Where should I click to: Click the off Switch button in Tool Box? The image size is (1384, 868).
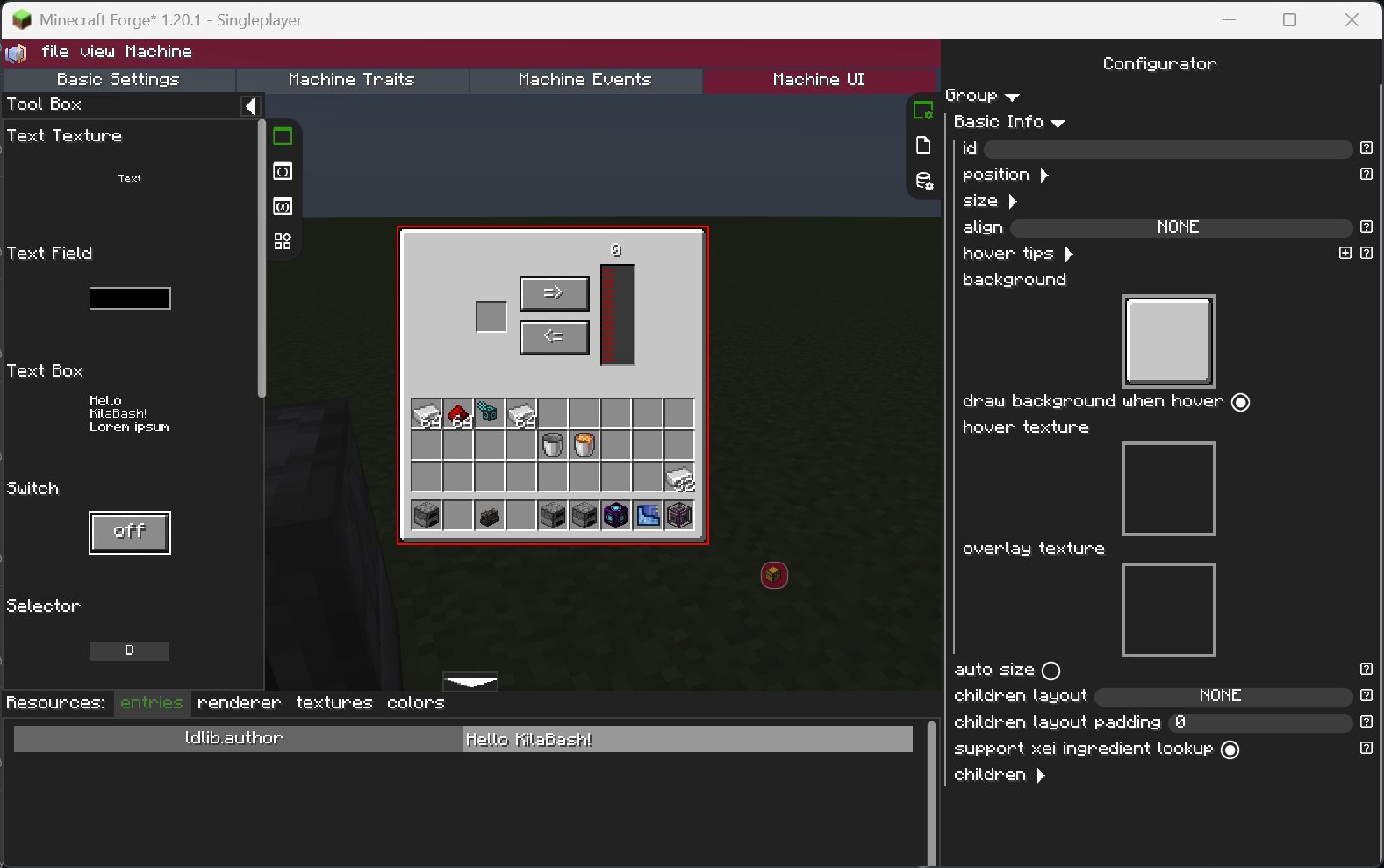pos(130,532)
